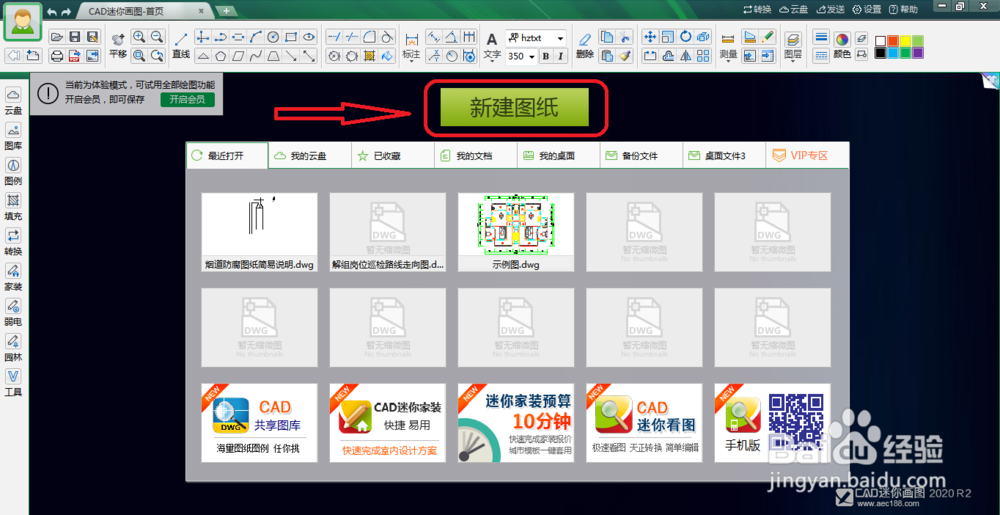Open 图例 in the left sidebar
Viewport: 1000px width, 515px height.
tap(13, 171)
